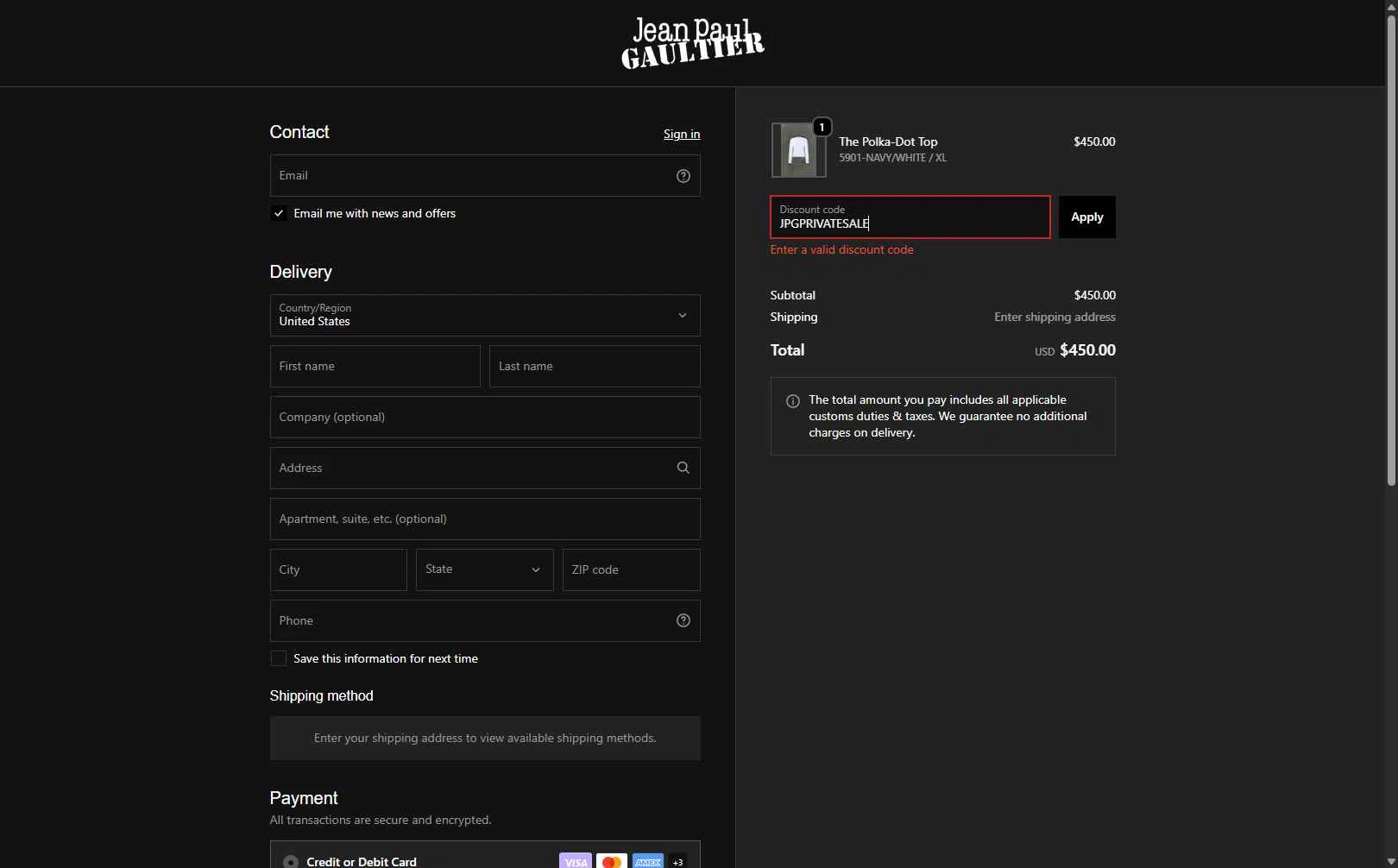Screen dimensions: 1398x868
Task: Click the Payment heading
Action: pyautogui.click(x=304, y=798)
